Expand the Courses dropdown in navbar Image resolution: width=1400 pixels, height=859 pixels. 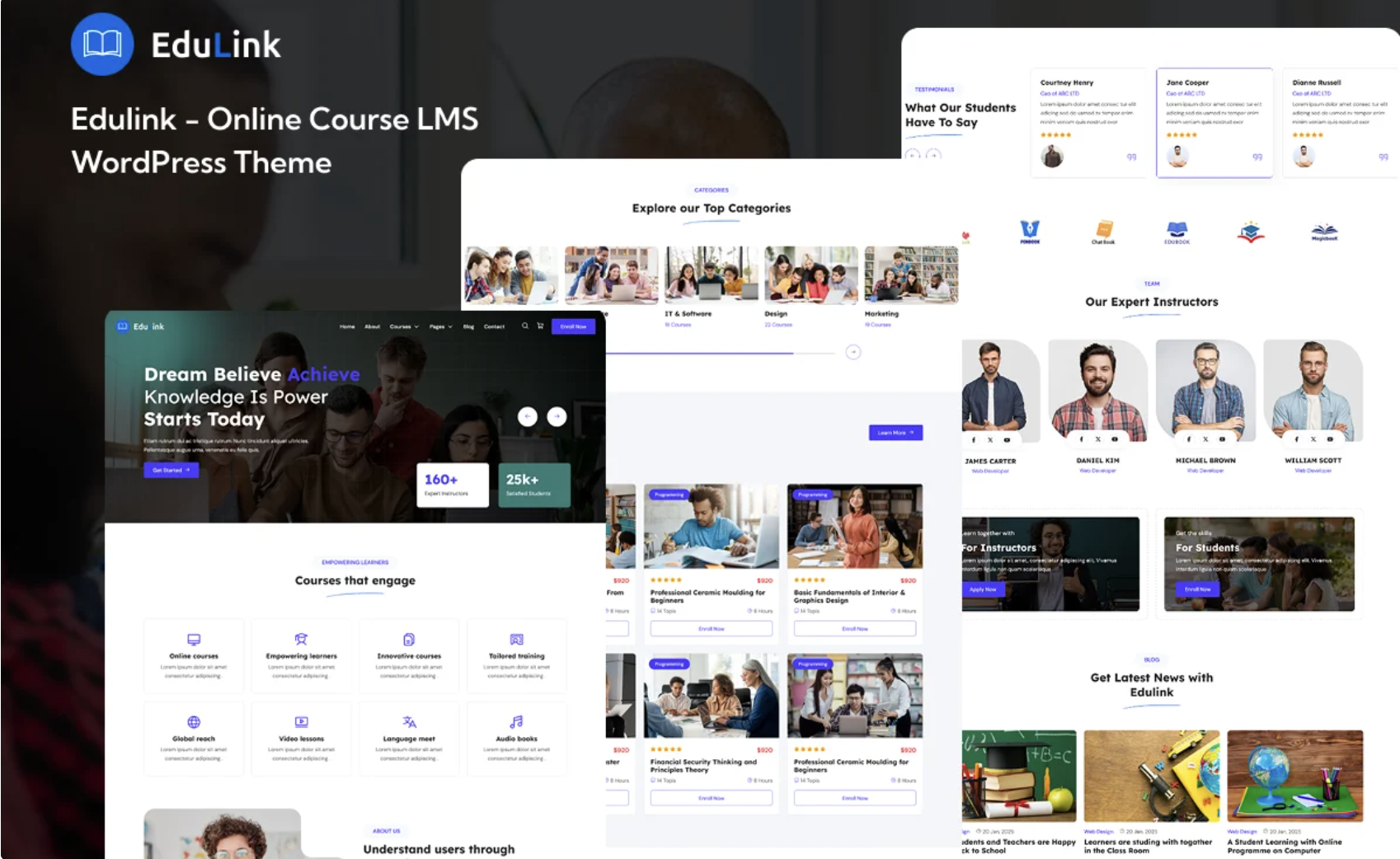pyautogui.click(x=404, y=326)
